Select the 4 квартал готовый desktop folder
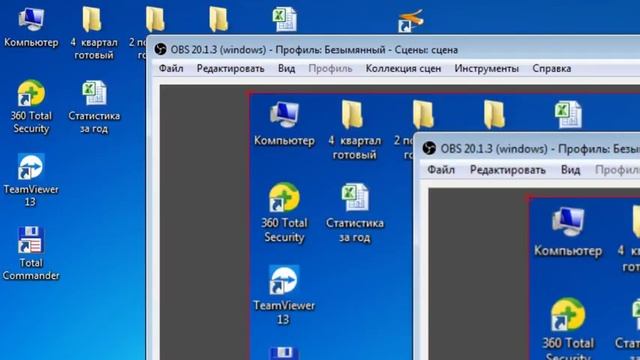The width and height of the screenshot is (640, 360). tap(93, 33)
